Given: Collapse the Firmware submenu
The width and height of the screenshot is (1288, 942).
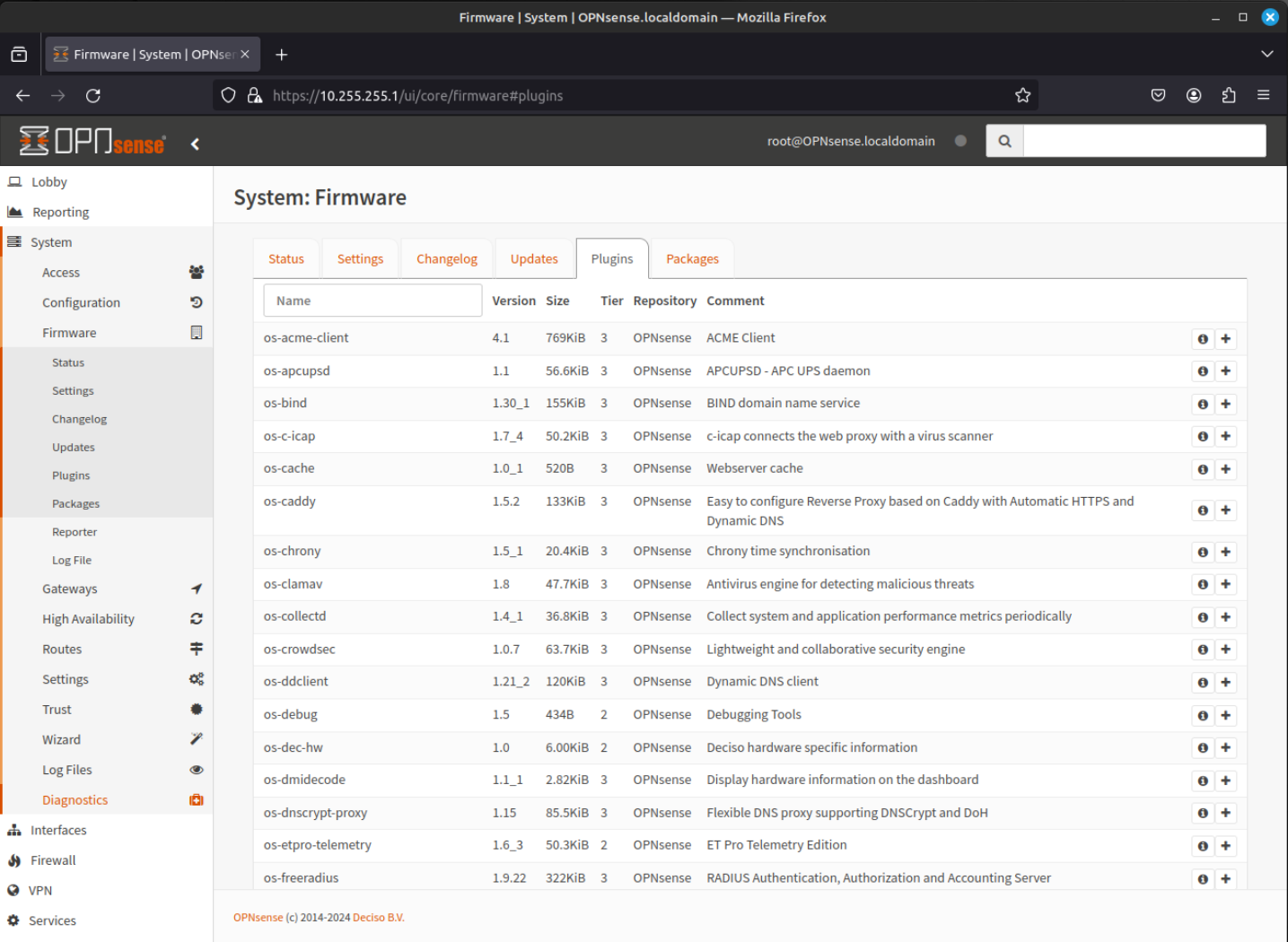Looking at the screenshot, I should (108, 333).
